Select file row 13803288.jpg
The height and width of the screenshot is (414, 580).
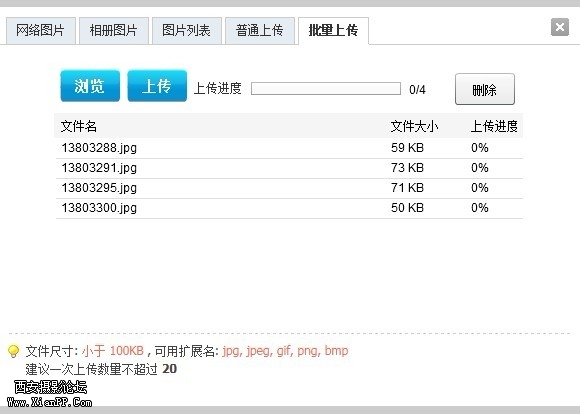289,148
